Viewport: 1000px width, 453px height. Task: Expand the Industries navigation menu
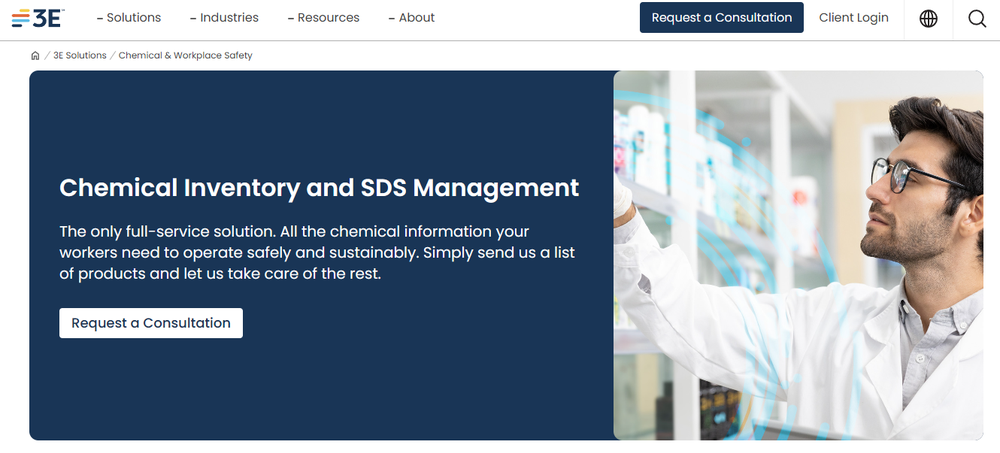[x=229, y=18]
